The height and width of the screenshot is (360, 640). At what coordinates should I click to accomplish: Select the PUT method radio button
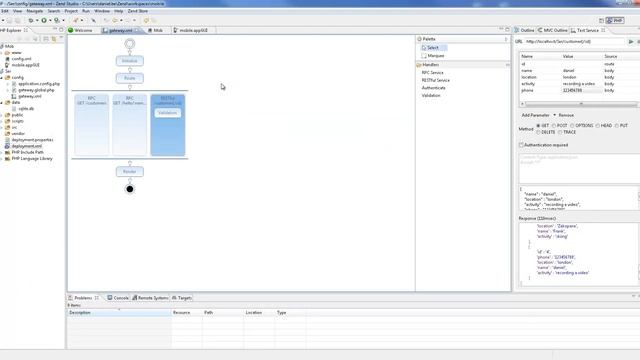[617, 126]
